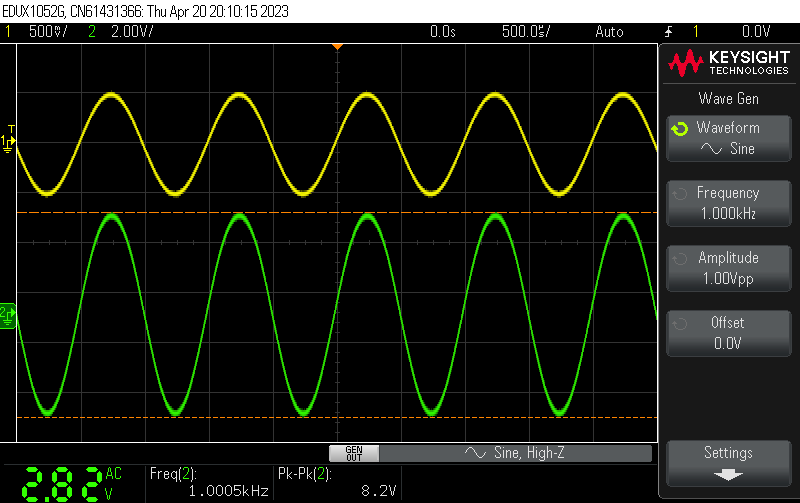Image resolution: width=800 pixels, height=503 pixels.
Task: Click the grey knob icon on Frequency
Action: pos(680,194)
